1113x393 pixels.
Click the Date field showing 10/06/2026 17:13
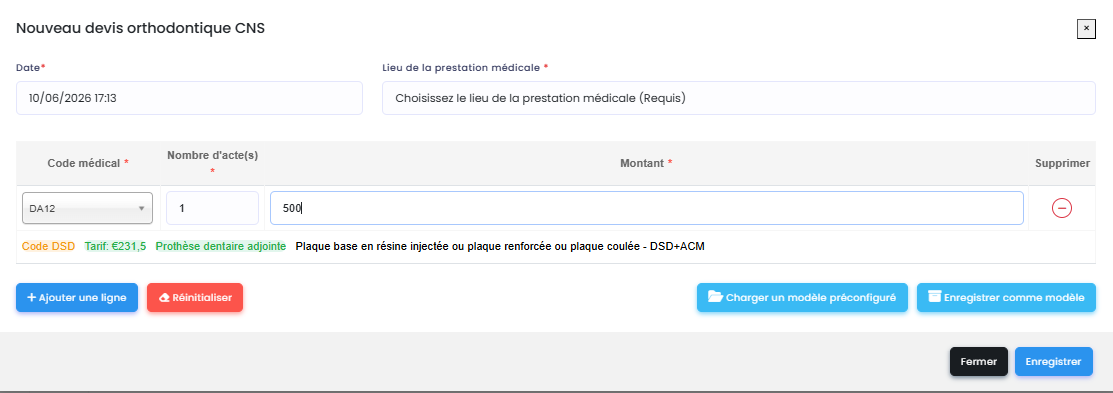click(190, 98)
